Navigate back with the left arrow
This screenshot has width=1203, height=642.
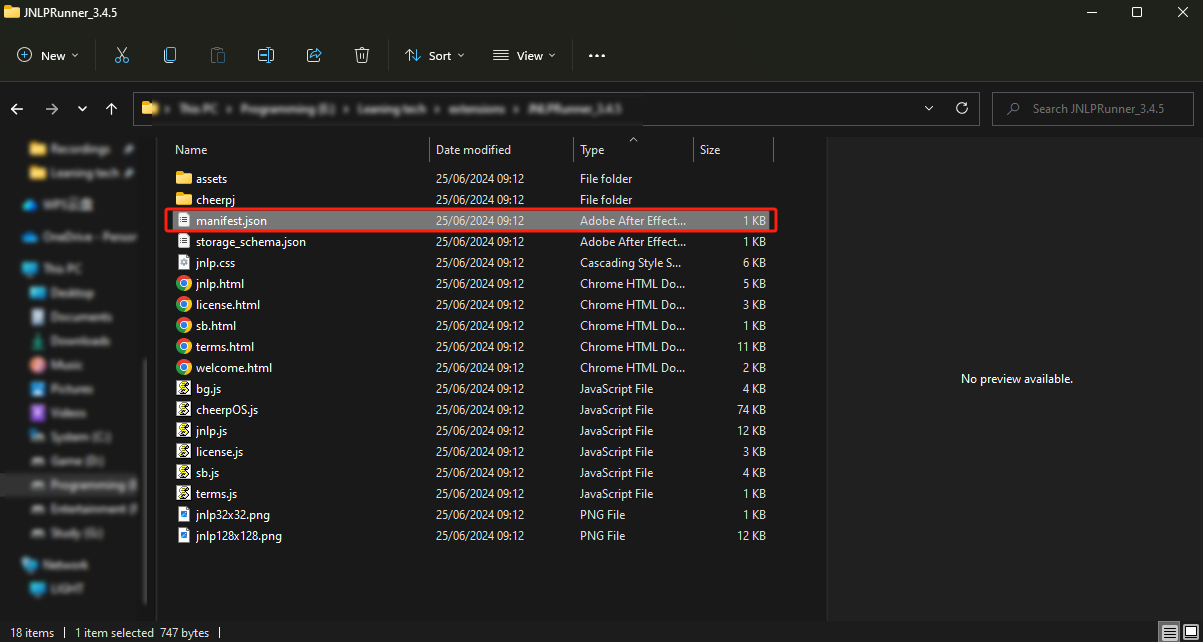[17, 109]
